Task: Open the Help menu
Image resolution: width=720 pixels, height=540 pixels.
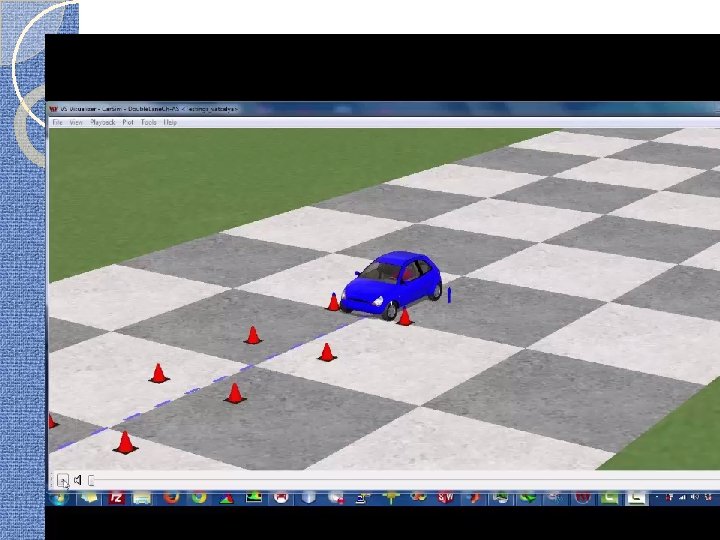Action: point(170,122)
